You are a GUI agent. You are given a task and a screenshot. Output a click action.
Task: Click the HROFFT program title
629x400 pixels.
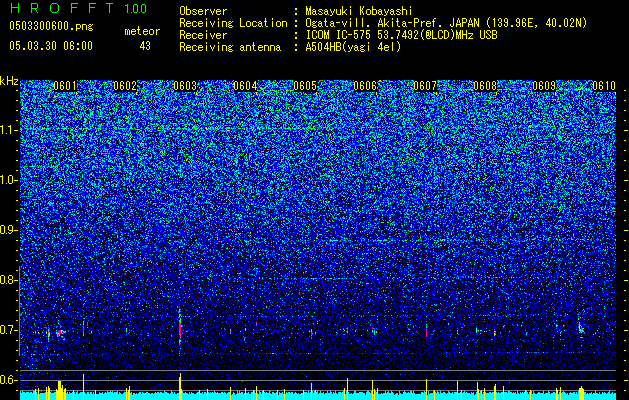(x=62, y=8)
